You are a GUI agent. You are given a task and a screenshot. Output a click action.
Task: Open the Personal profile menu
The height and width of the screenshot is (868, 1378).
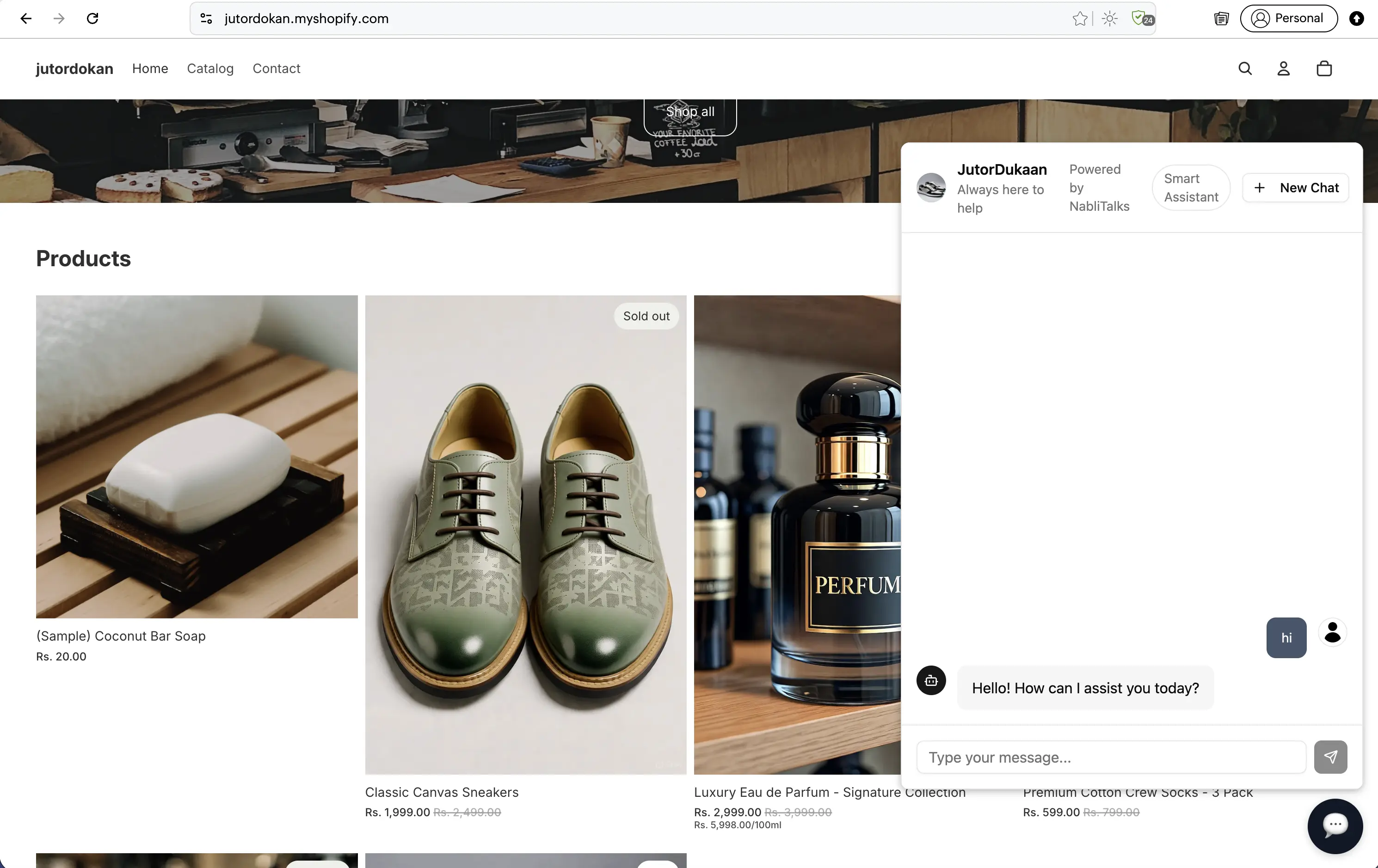click(1288, 18)
